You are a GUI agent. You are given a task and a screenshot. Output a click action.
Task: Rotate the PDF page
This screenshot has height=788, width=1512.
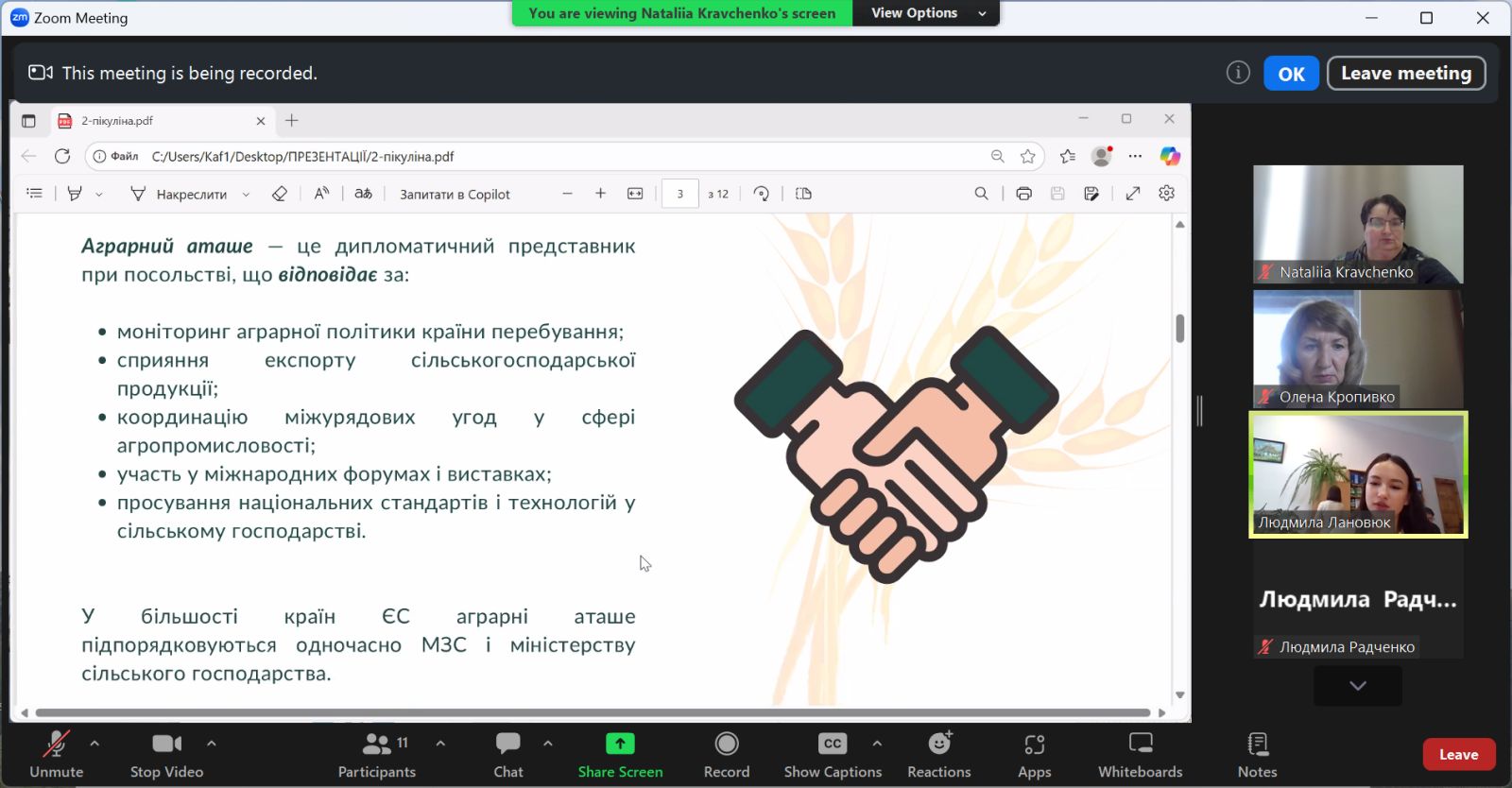point(761,194)
